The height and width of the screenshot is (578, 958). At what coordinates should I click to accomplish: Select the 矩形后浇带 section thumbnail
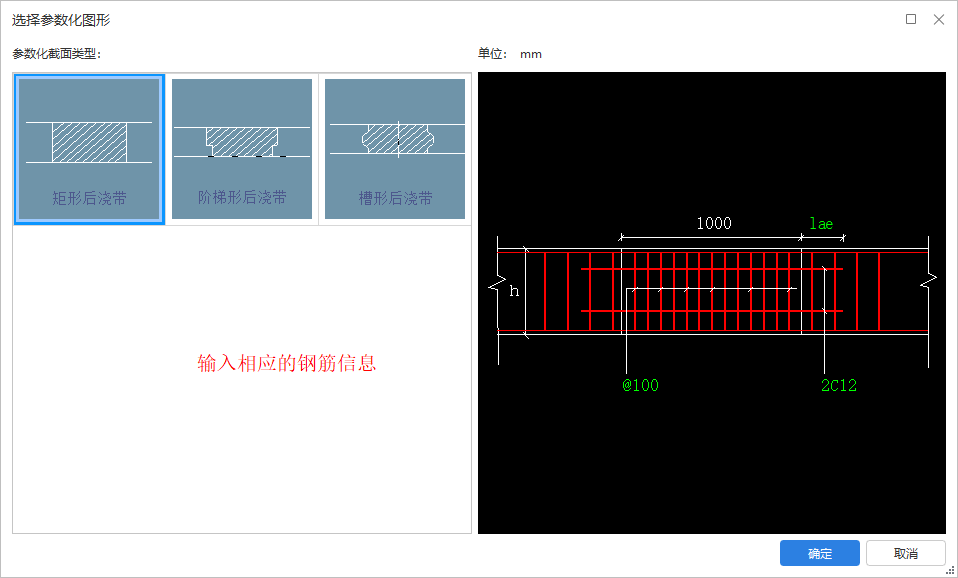point(89,149)
